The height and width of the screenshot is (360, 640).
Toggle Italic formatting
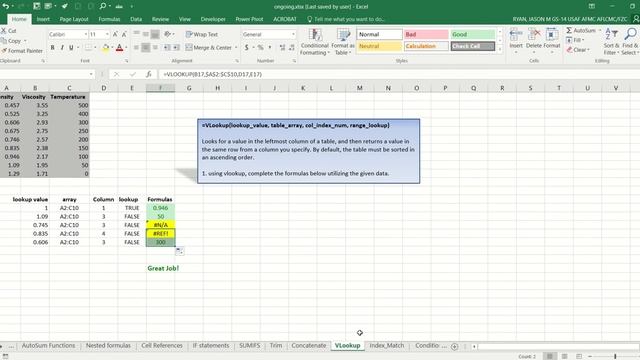62,48
